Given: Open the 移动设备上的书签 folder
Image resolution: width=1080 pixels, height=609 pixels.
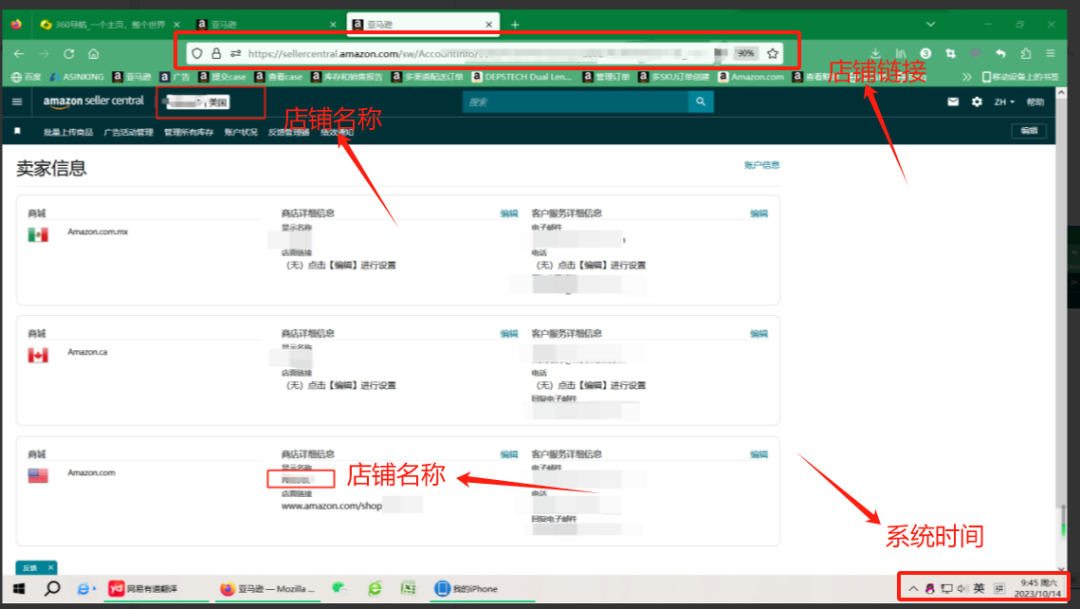Looking at the screenshot, I should [x=1021, y=77].
